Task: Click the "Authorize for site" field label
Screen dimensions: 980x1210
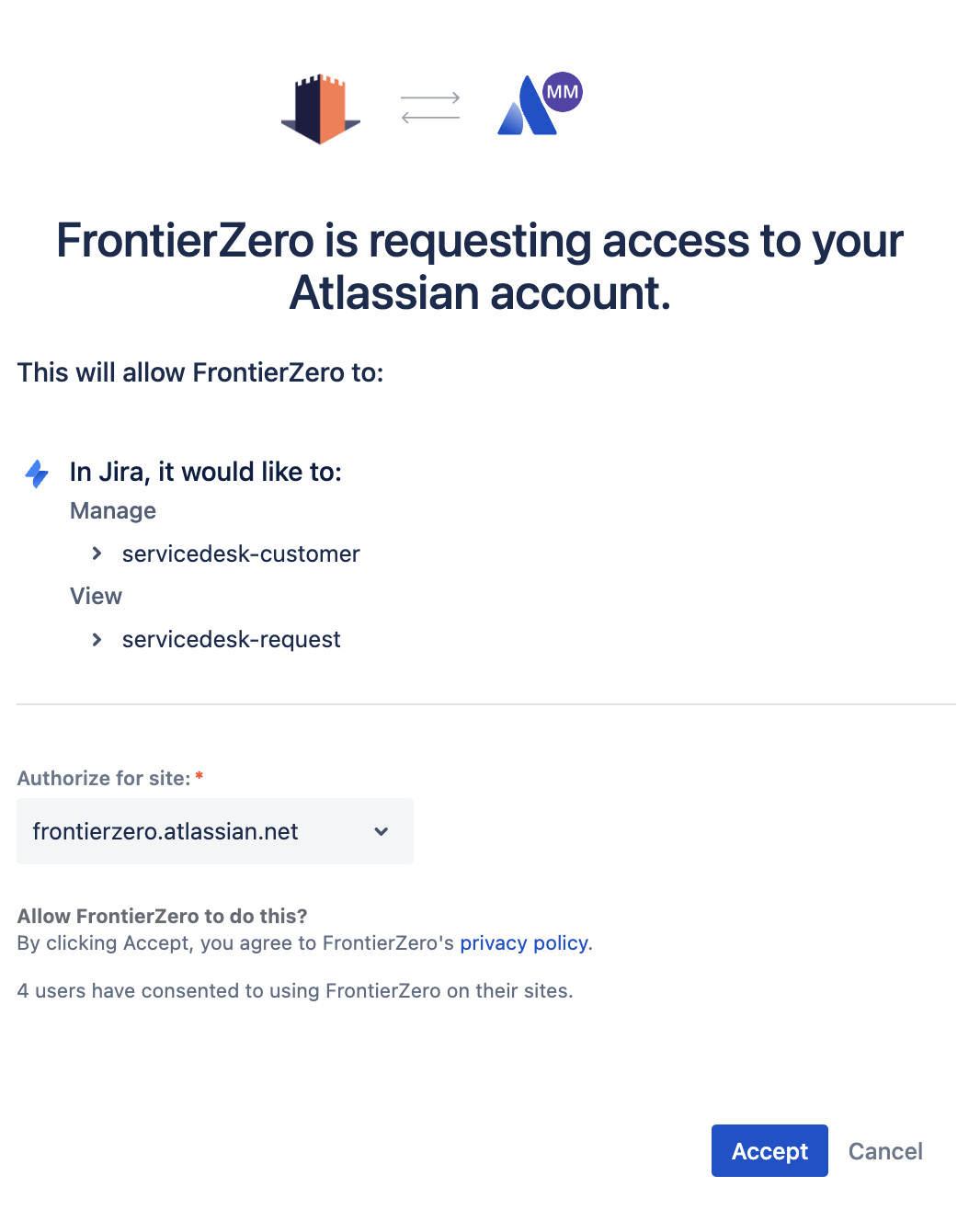Action: [x=103, y=778]
